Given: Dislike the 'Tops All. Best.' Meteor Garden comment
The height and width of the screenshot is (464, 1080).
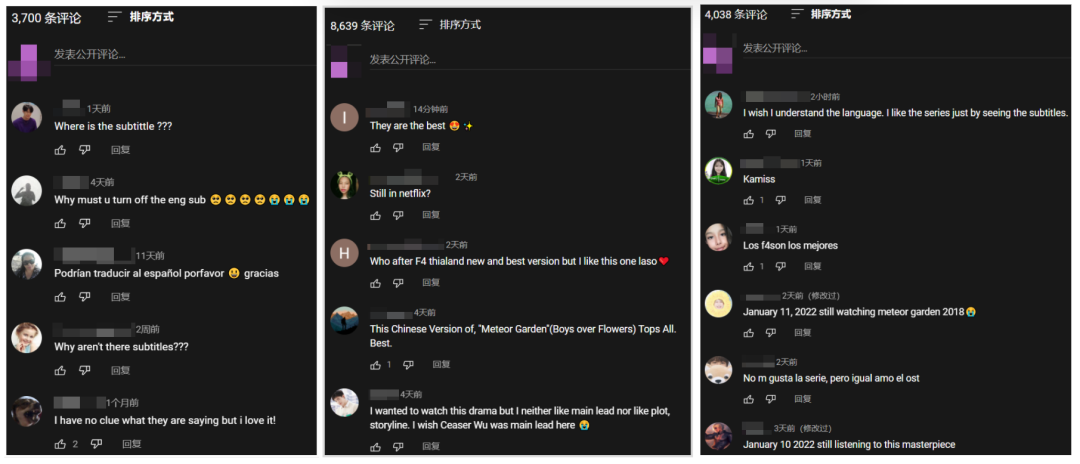Looking at the screenshot, I should (408, 365).
